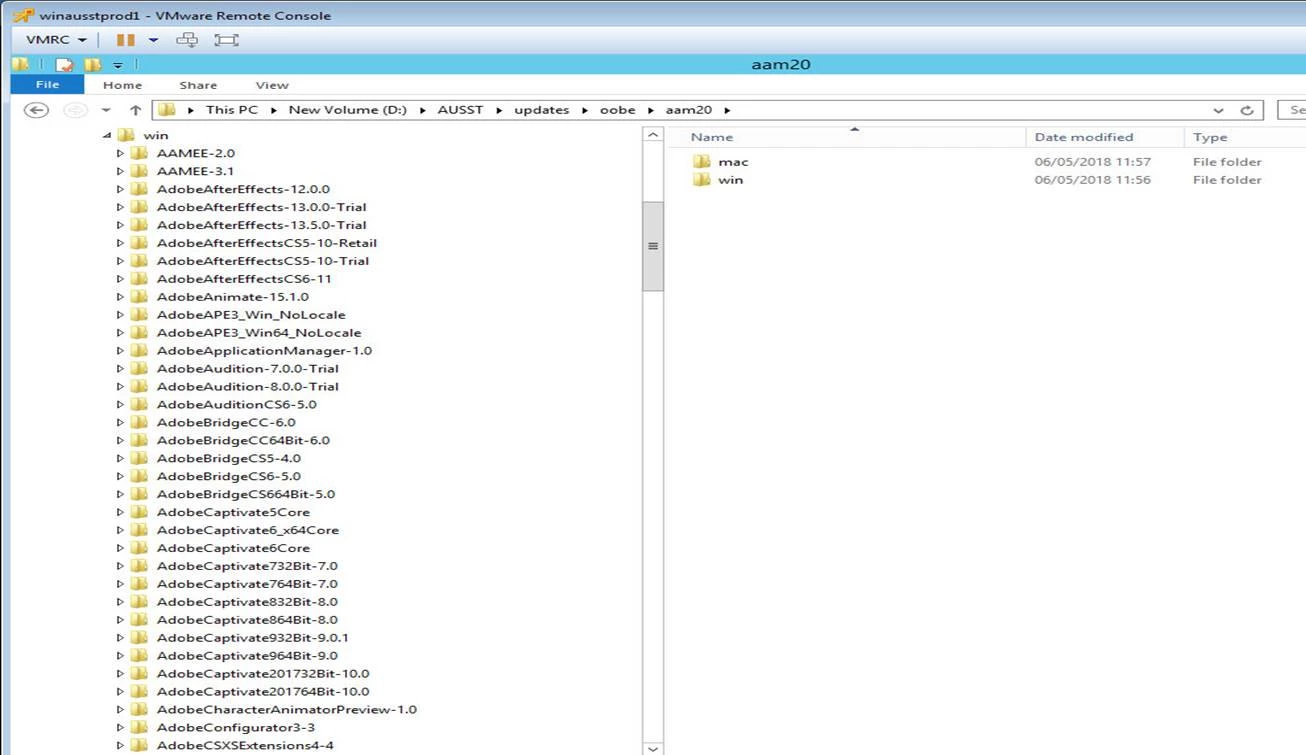Select the win folder in file list
1306x755 pixels.
(731, 180)
